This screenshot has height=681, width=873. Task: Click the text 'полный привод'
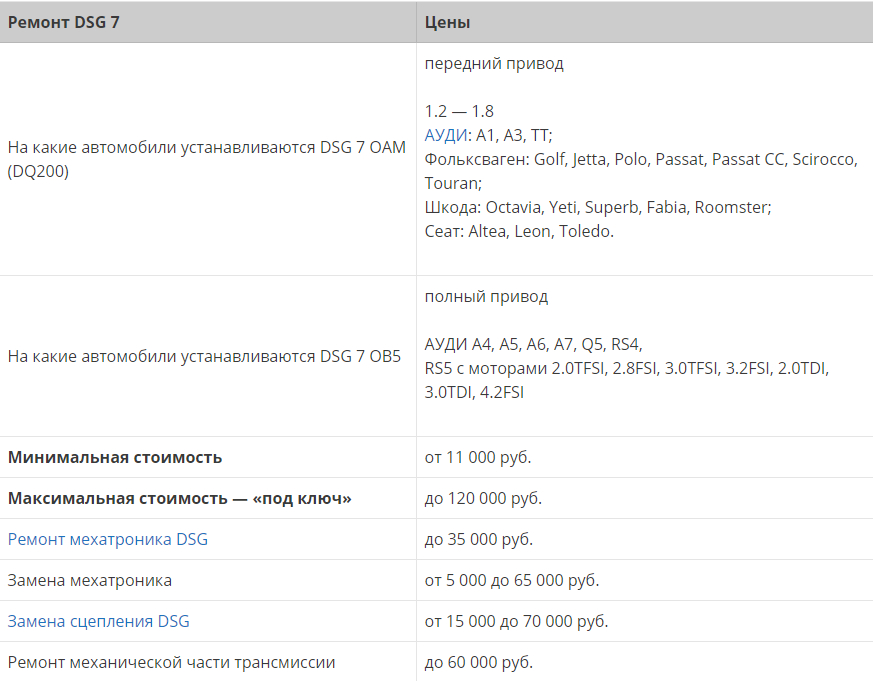(486, 297)
